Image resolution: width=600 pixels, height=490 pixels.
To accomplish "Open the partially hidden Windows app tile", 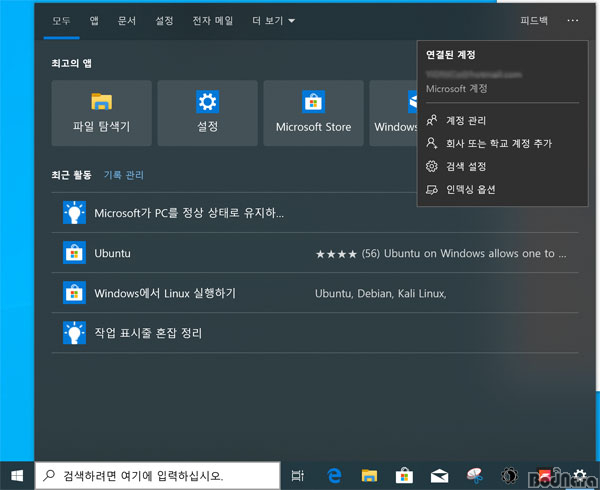I will (x=393, y=113).
